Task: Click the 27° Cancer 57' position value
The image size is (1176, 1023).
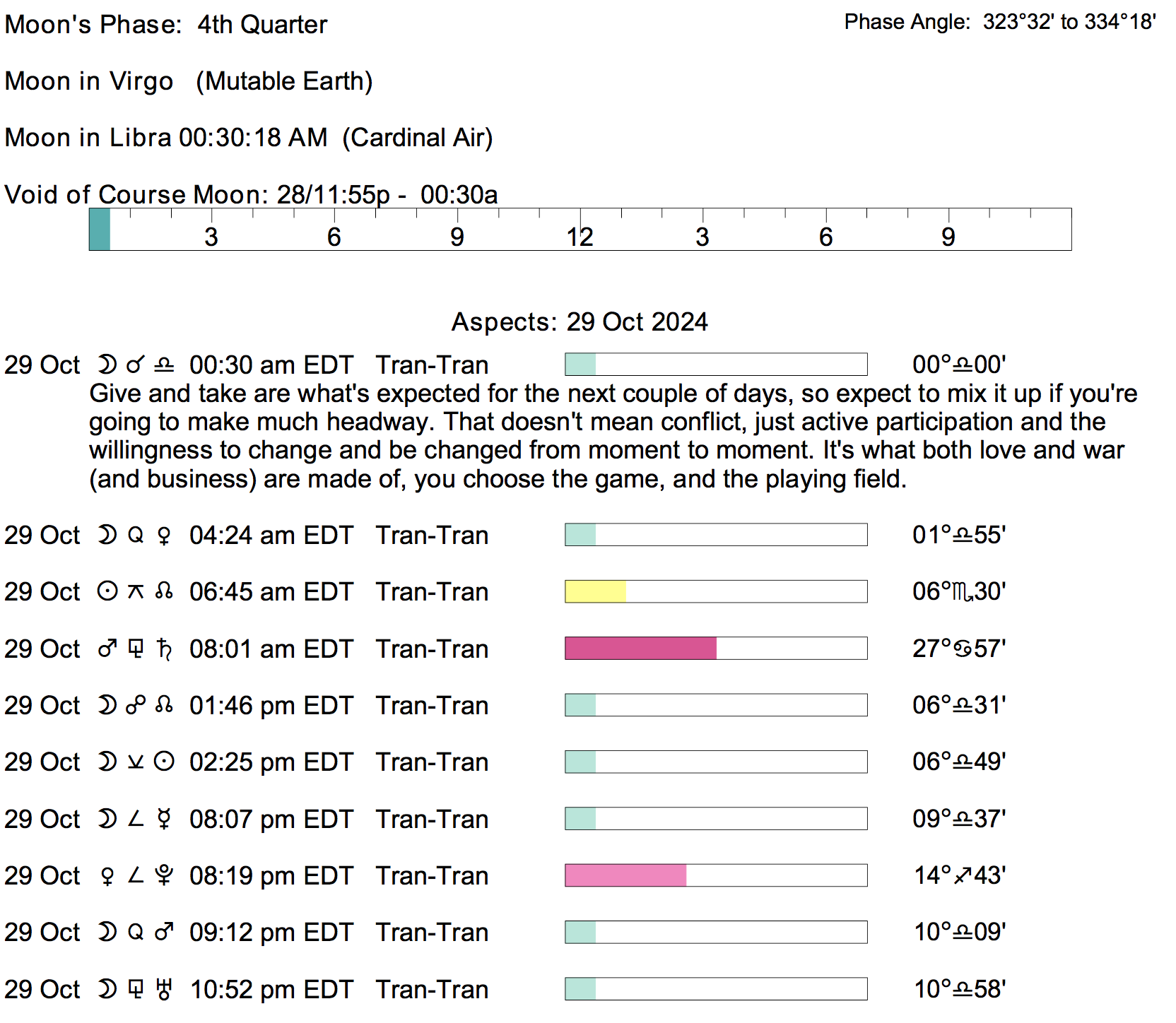Action: coord(959,649)
